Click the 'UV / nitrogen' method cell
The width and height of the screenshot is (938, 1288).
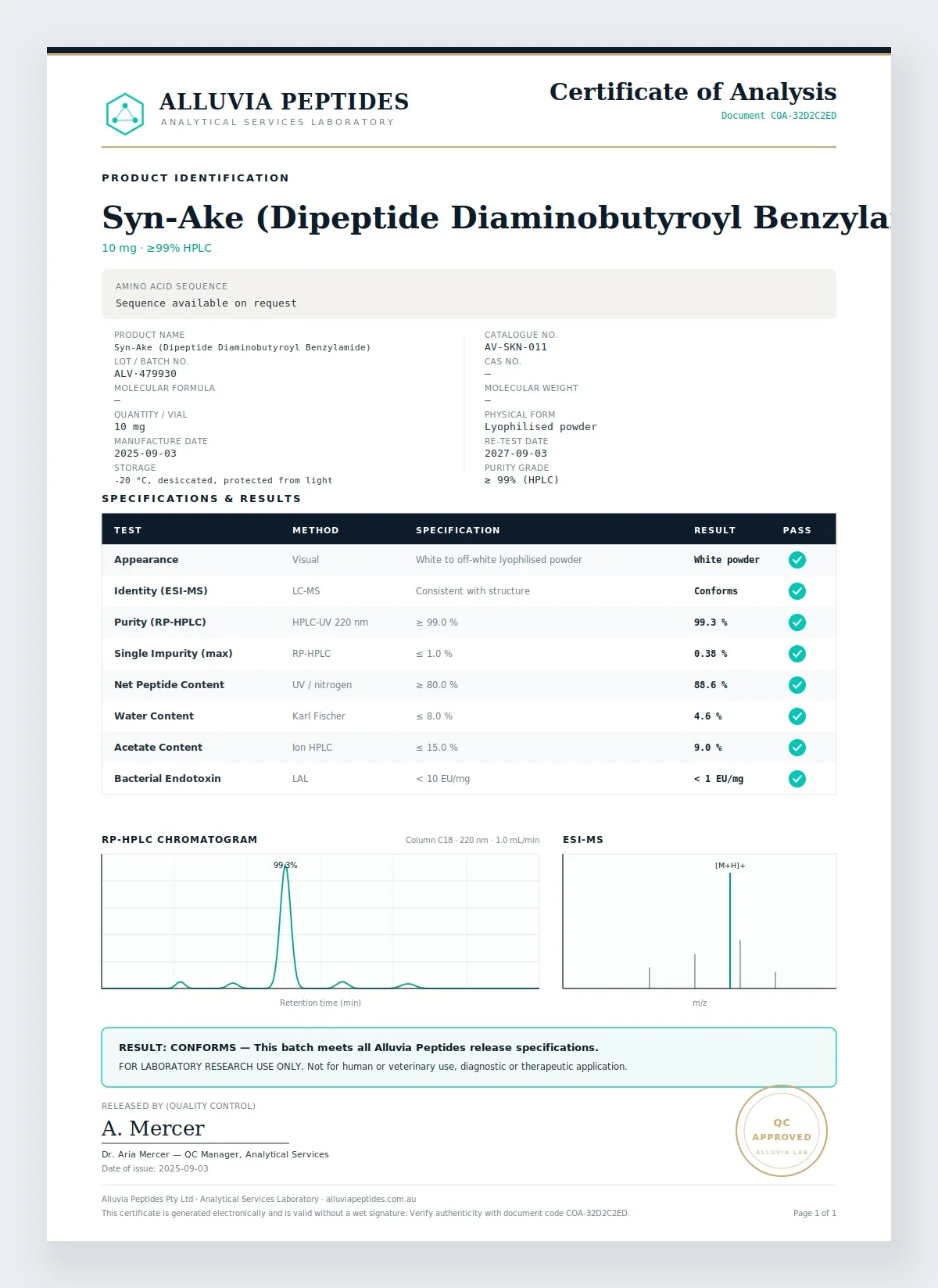coord(322,685)
